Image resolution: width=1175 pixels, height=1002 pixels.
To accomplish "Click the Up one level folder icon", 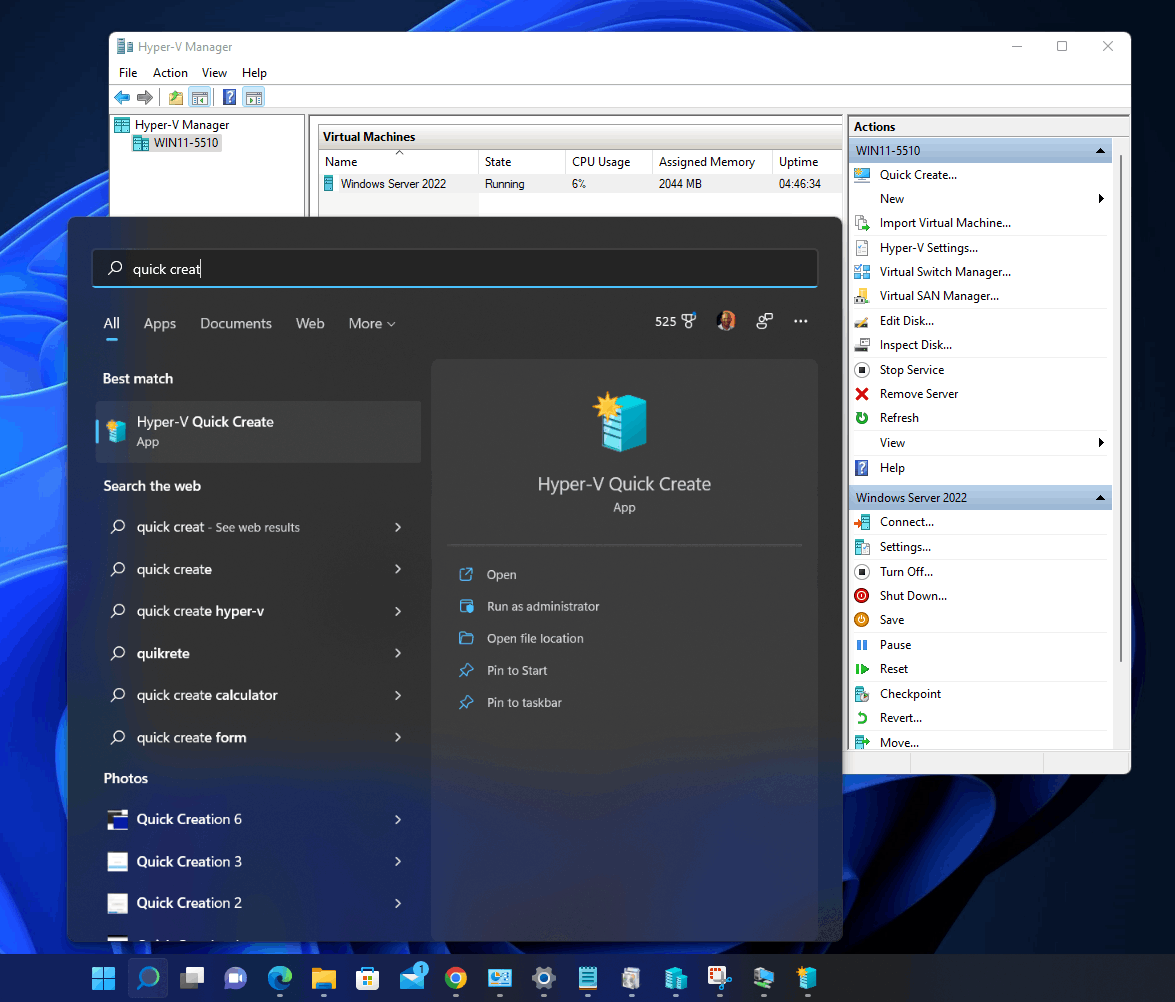I will 176,97.
